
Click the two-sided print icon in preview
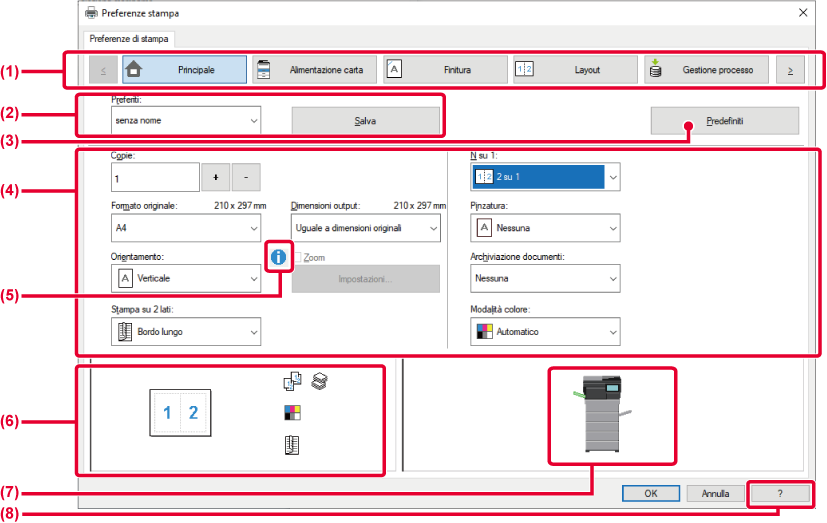click(292, 447)
